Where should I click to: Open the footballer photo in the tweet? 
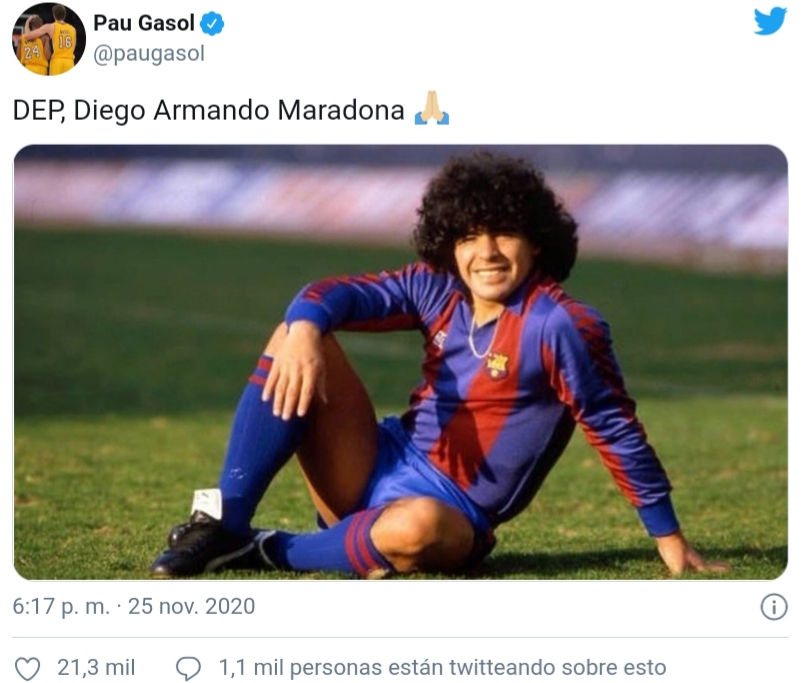(x=400, y=362)
